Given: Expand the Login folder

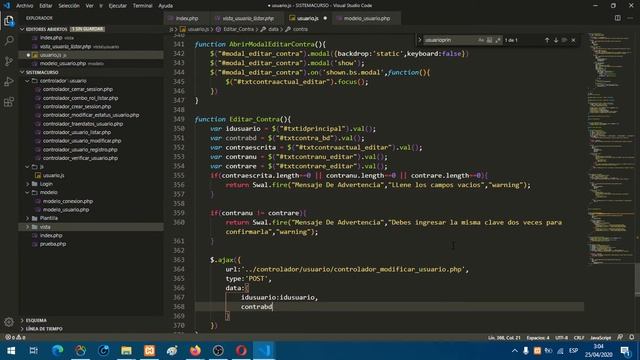Looking at the screenshot, I should 28,184.
